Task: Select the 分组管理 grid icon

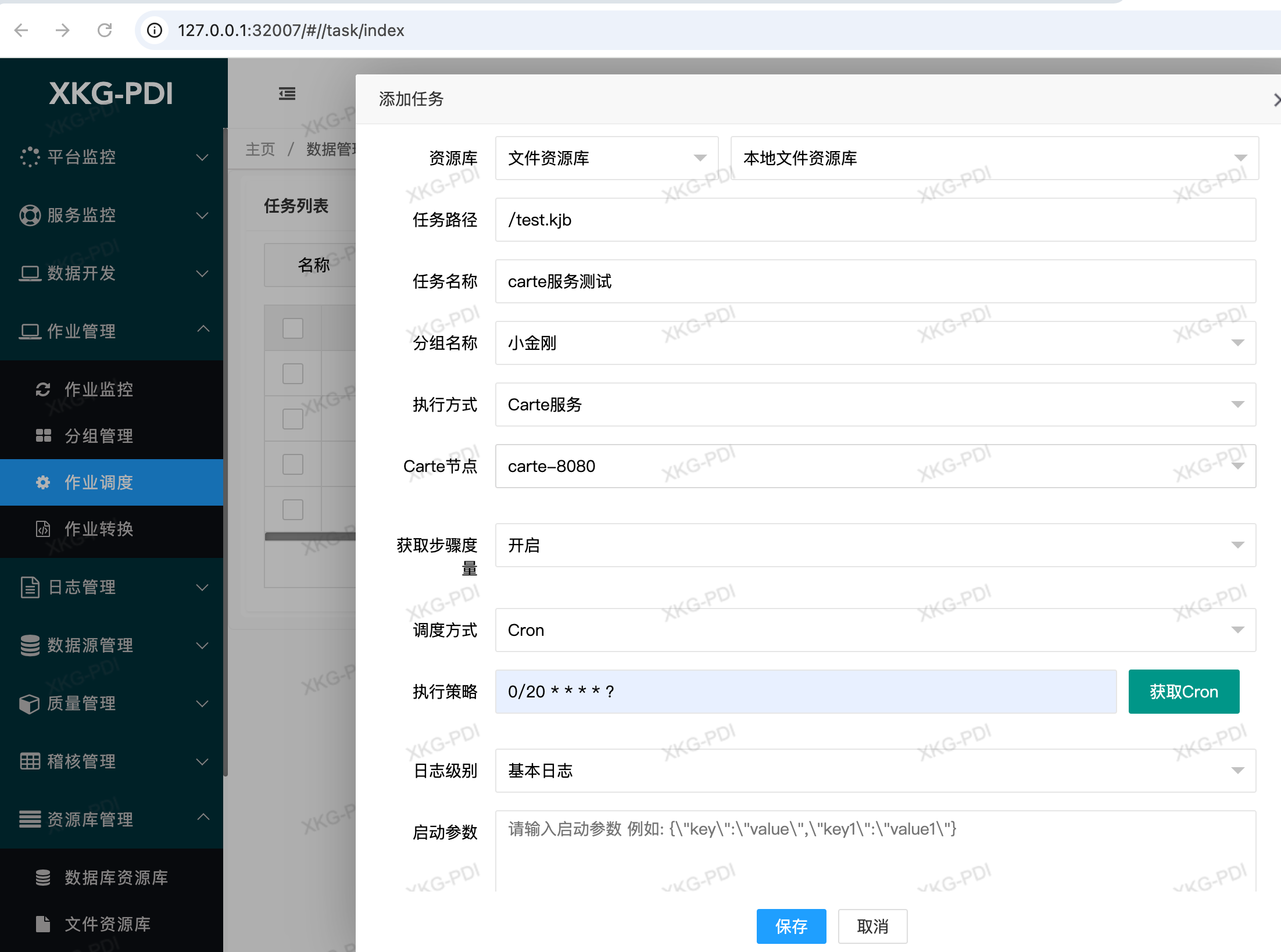Action: 44,435
